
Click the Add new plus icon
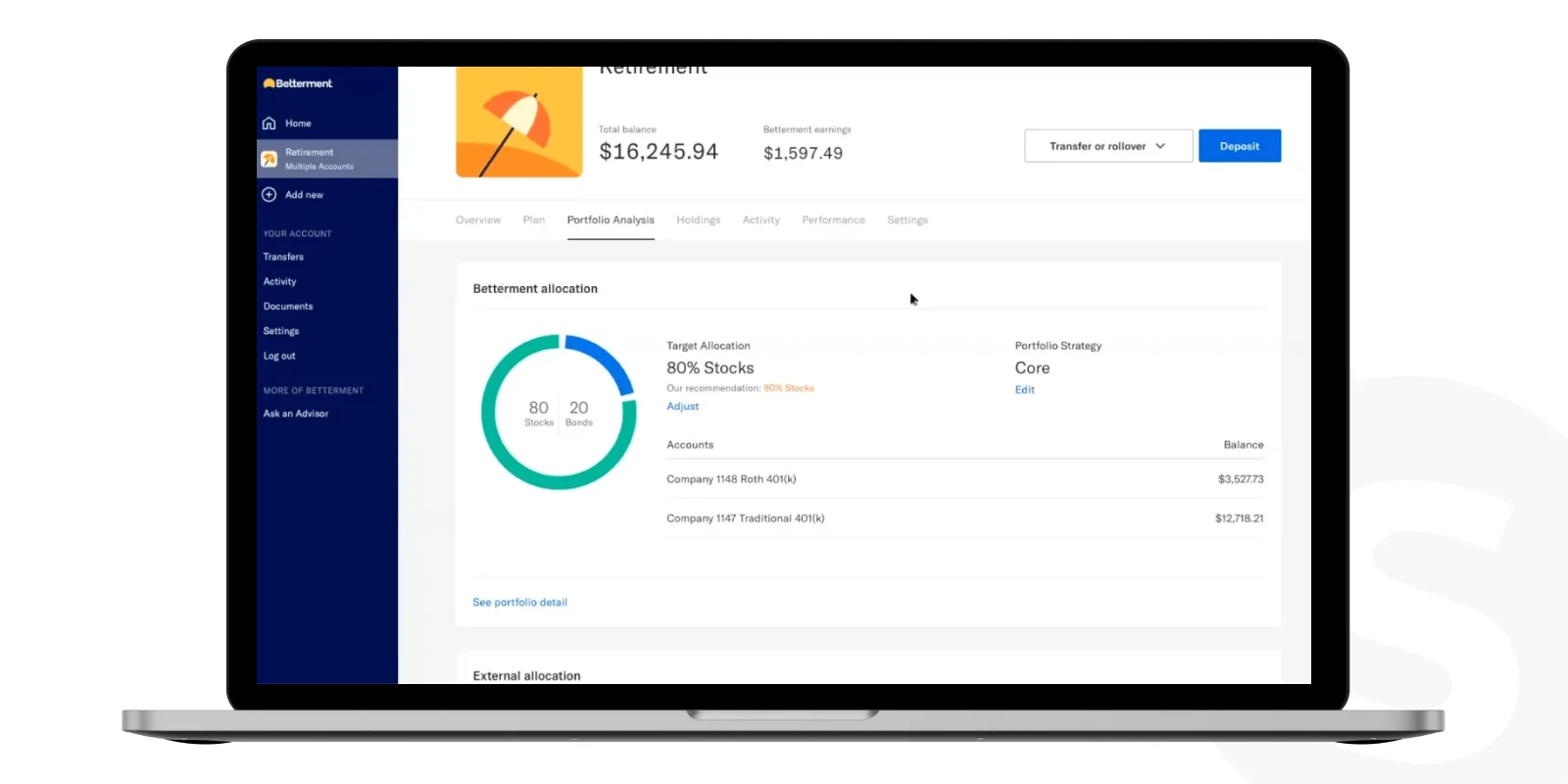tap(269, 194)
